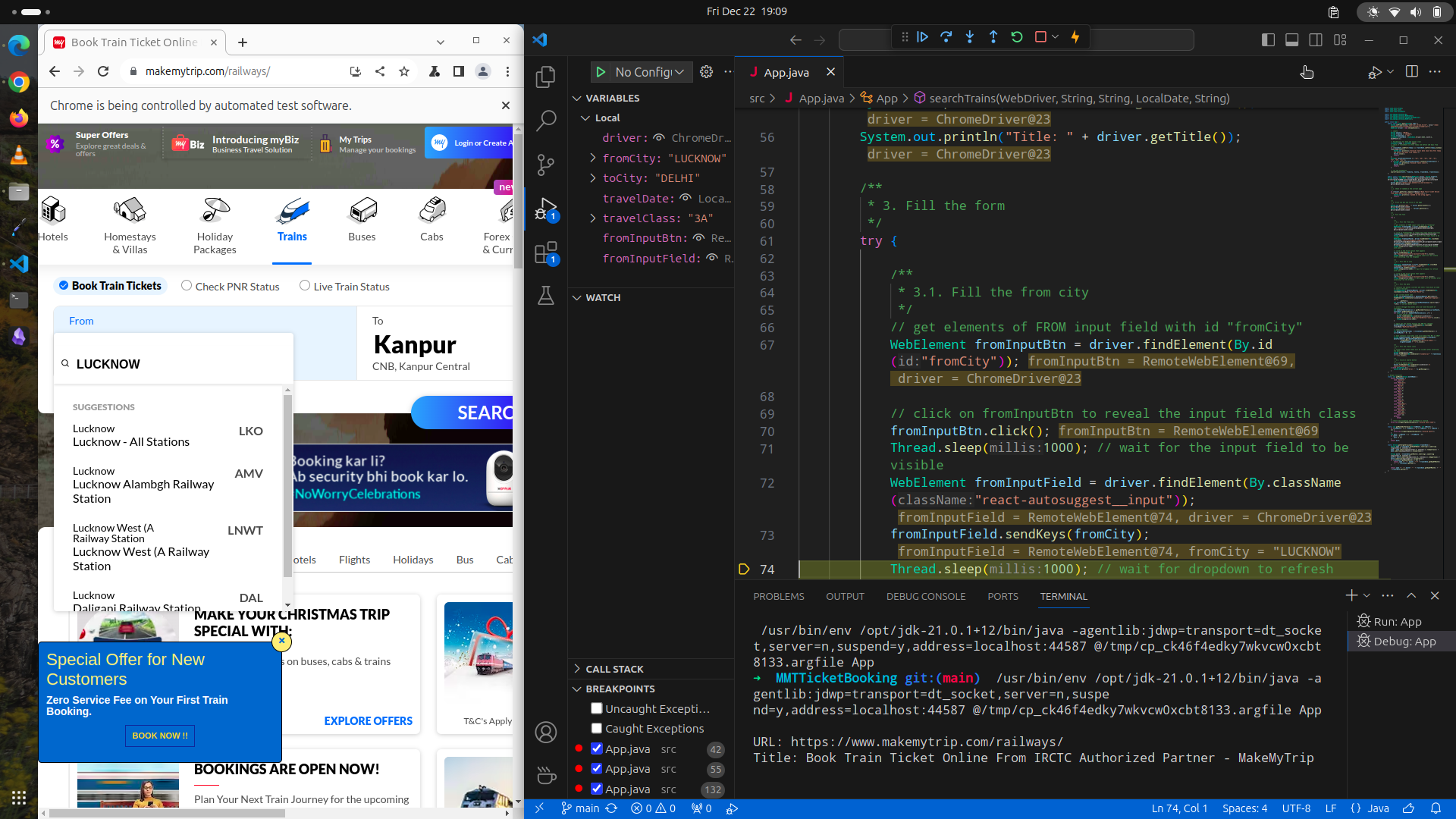Viewport: 1456px width, 819px height.
Task: Expand the fromCity variable
Action: pos(593,158)
